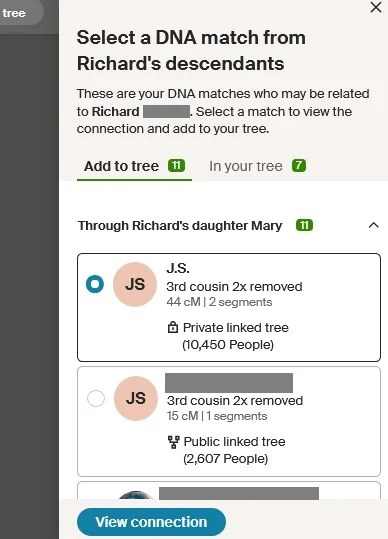388x539 pixels.
Task: Switch to the In your tree tab
Action: point(258,166)
